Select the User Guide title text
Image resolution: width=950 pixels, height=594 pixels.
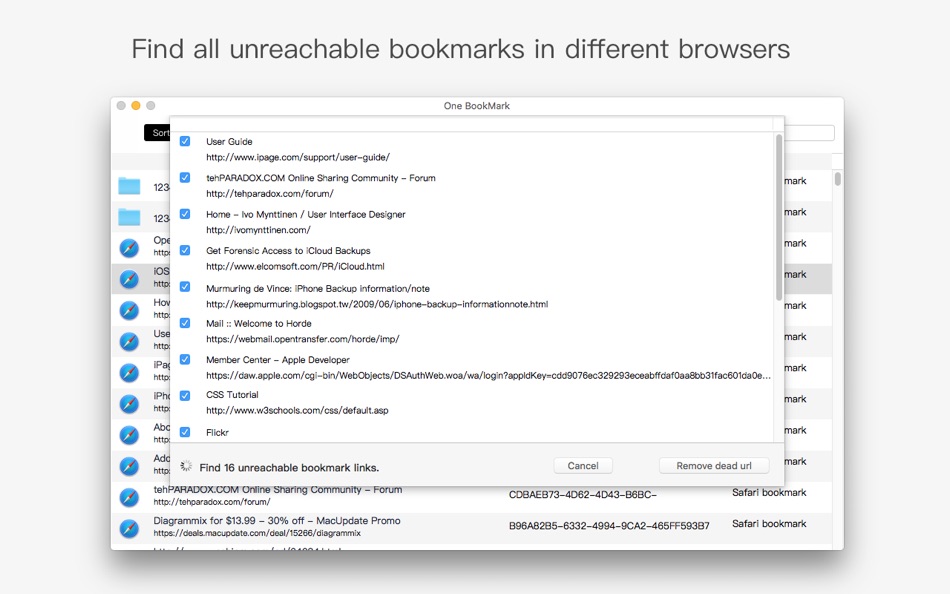click(x=229, y=141)
